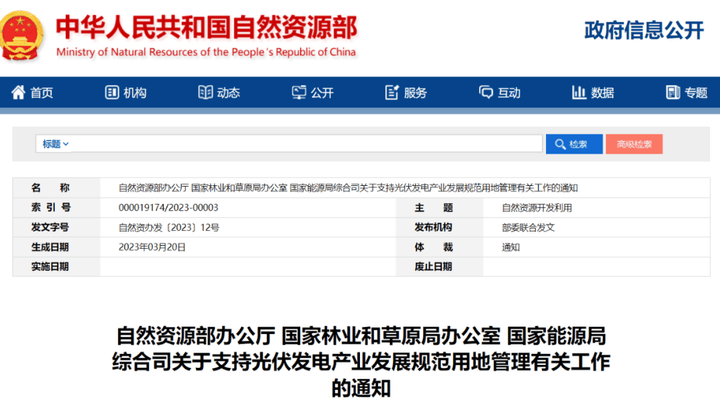Select the index number 000019174/2023-00003

point(168,208)
